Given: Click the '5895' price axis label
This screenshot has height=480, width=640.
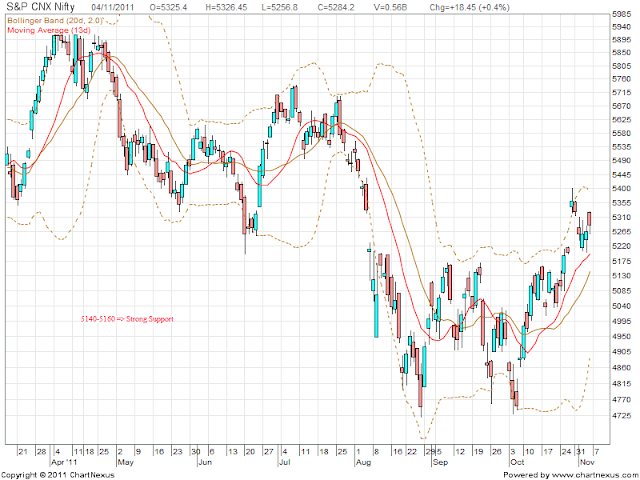Looking at the screenshot, I should 622,40.
